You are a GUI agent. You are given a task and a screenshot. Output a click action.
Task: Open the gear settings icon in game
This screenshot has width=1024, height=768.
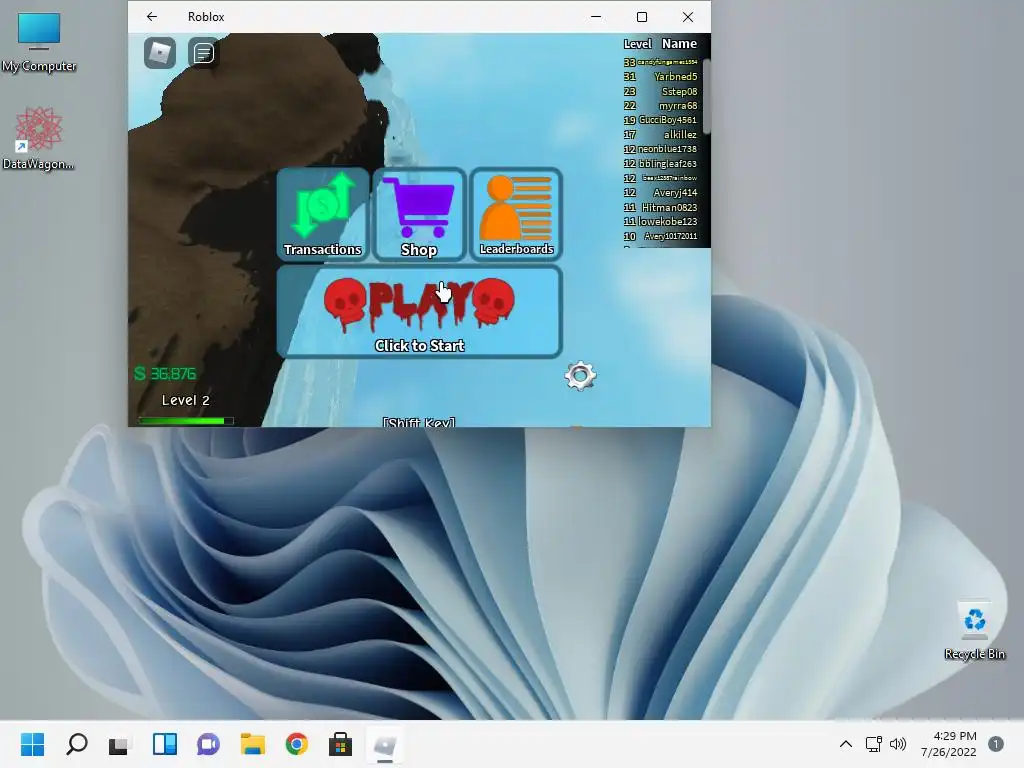pyautogui.click(x=581, y=376)
